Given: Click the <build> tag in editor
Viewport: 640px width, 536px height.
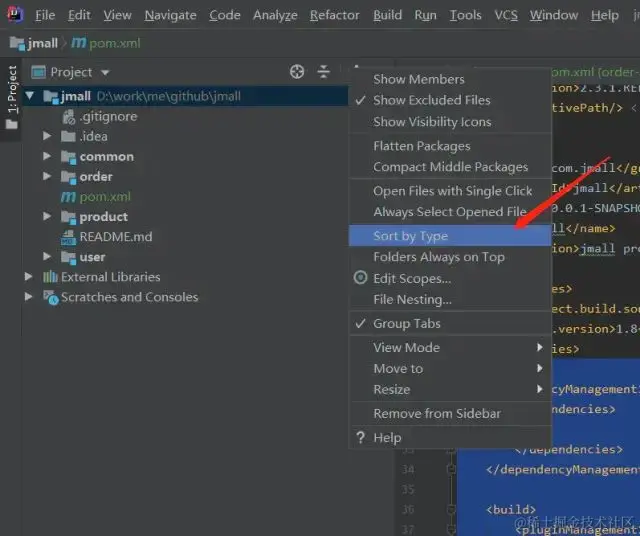Looking at the screenshot, I should coord(511,509).
